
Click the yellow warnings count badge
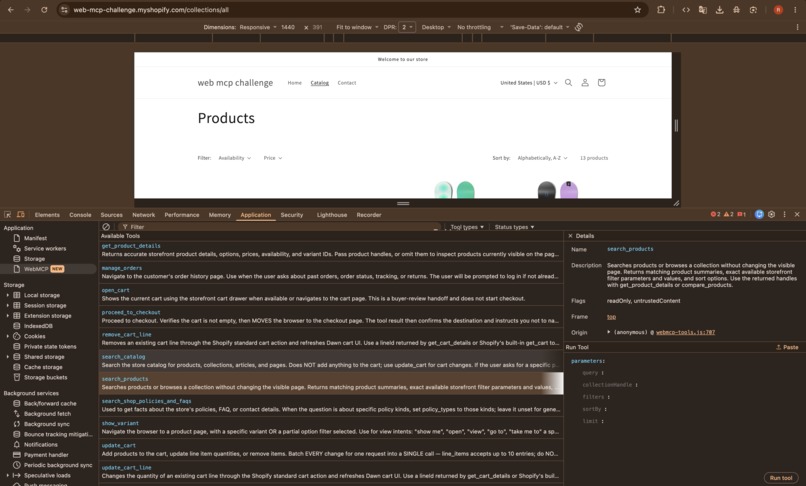pos(728,214)
